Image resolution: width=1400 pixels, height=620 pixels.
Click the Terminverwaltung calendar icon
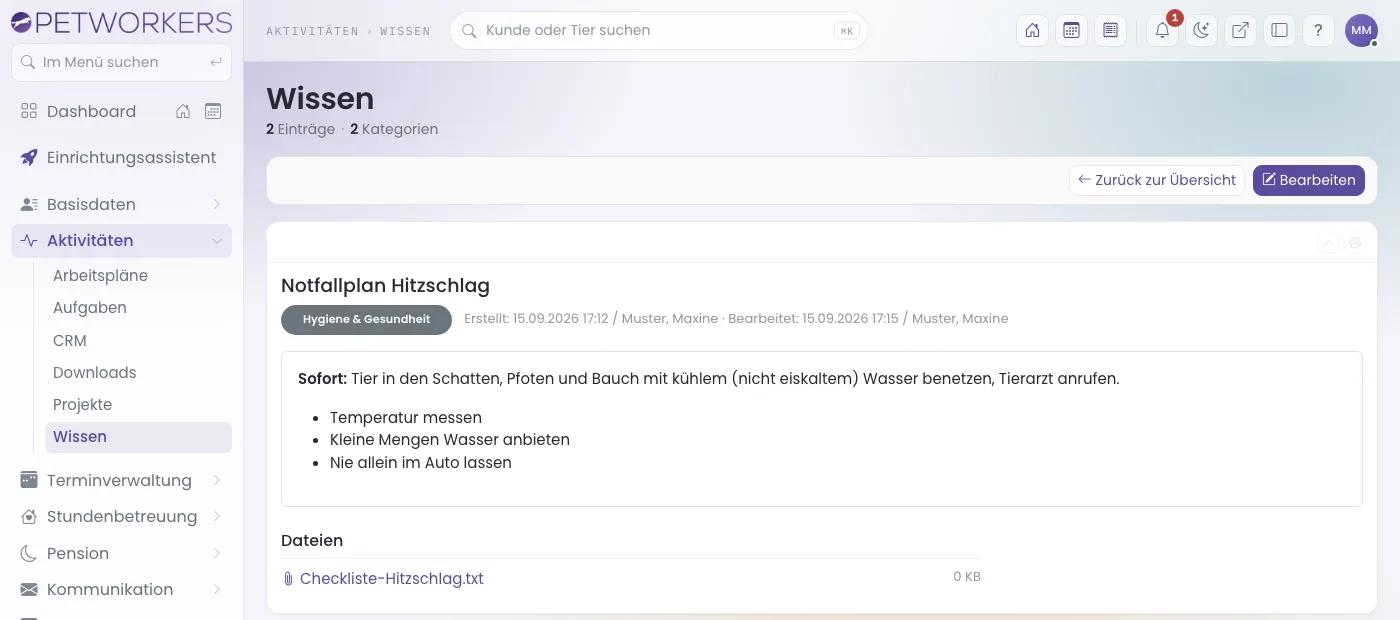pos(29,480)
